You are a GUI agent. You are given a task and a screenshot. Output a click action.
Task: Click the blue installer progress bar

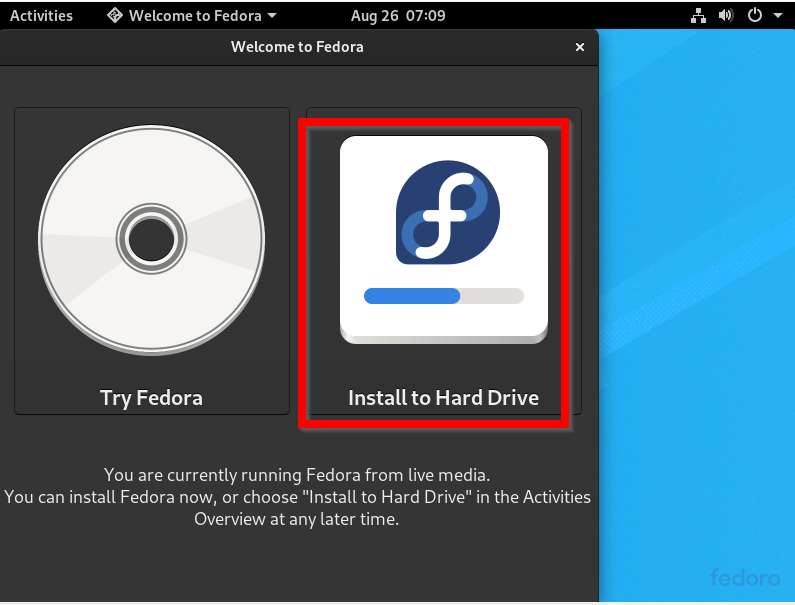coord(444,296)
